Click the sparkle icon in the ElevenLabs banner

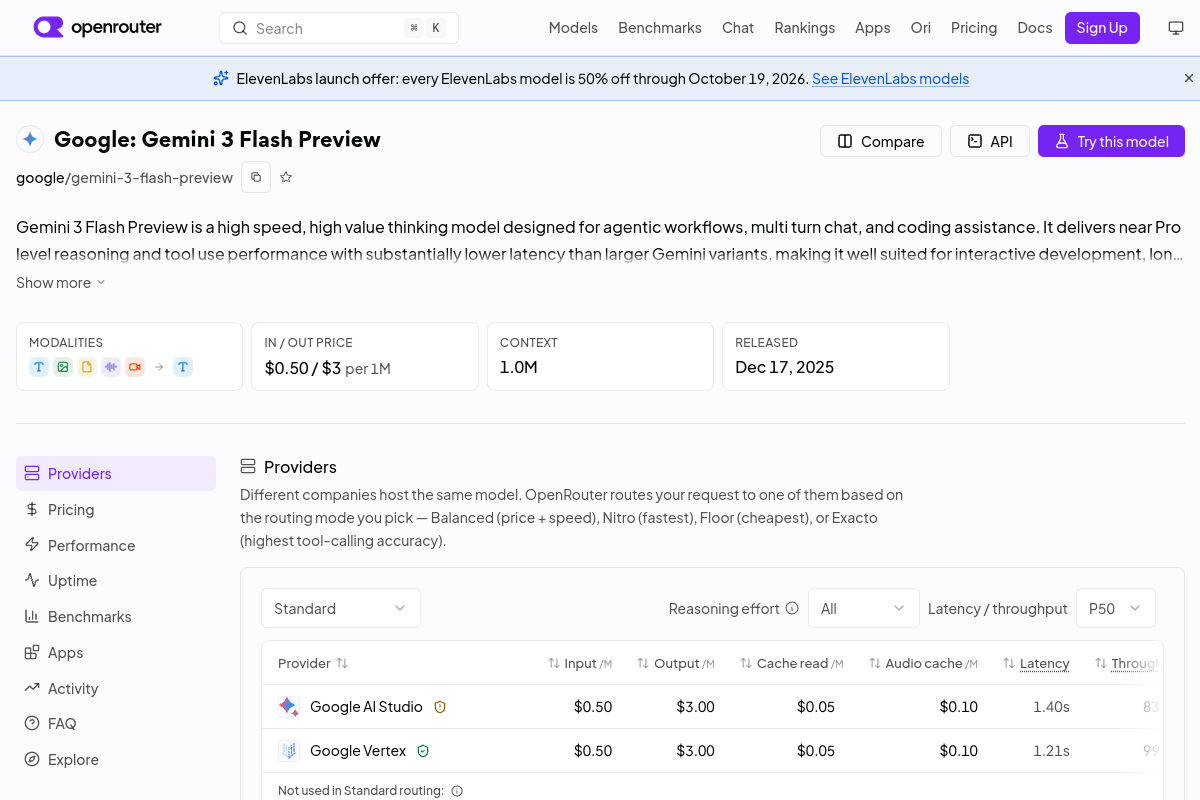pyautogui.click(x=221, y=78)
